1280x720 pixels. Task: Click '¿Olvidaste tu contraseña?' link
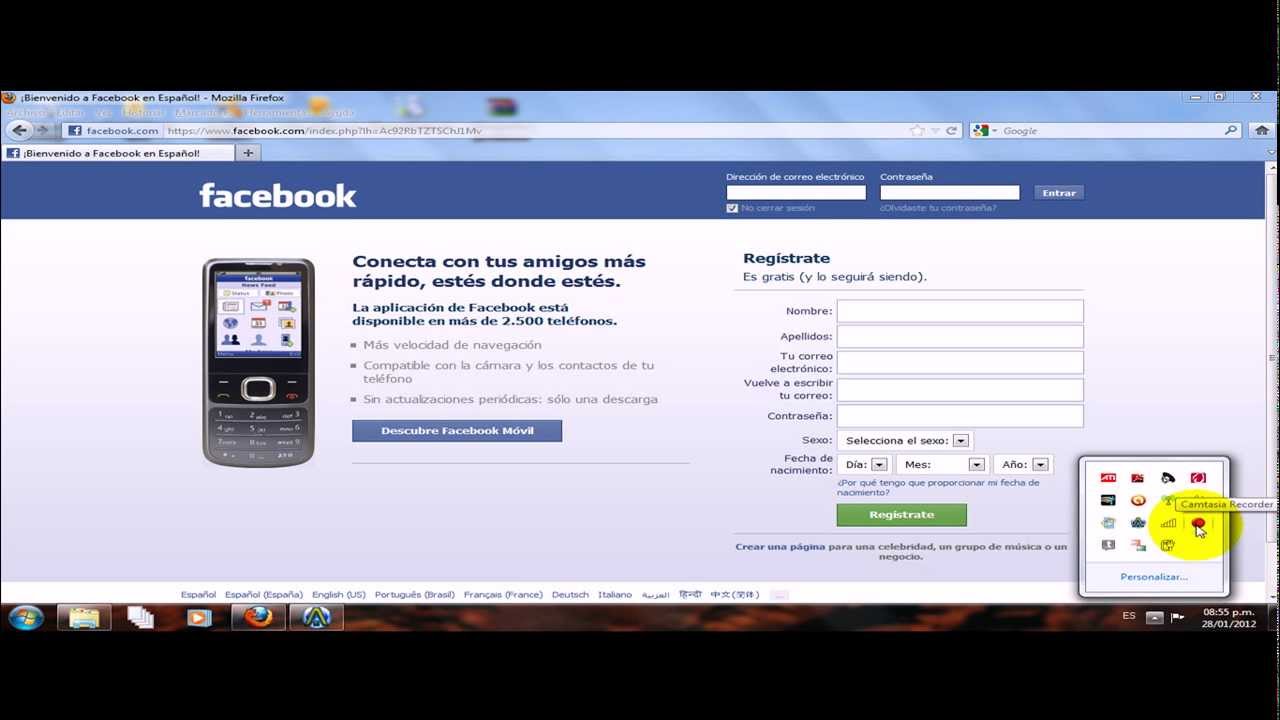(x=938, y=208)
